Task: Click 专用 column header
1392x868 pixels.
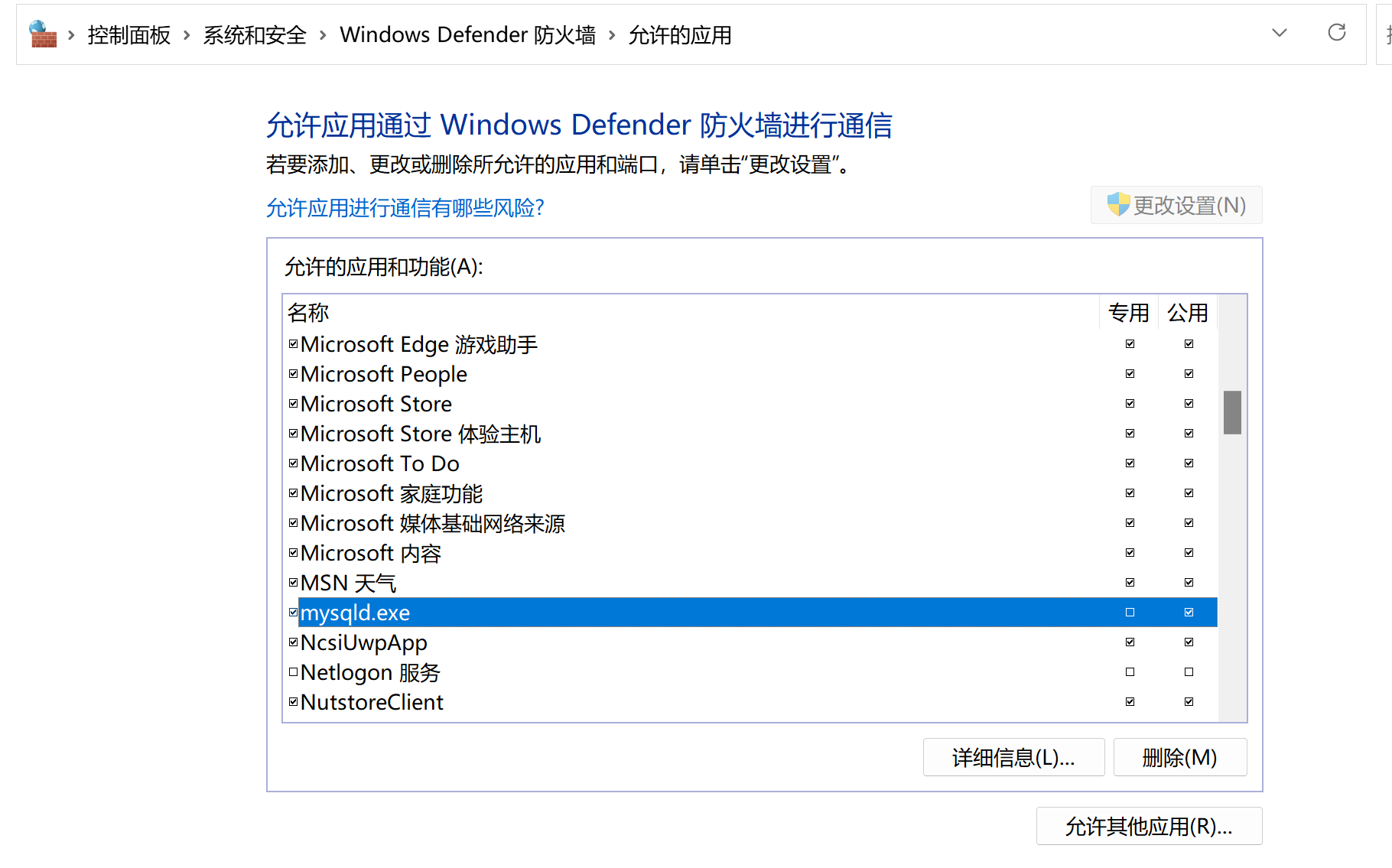Action: [x=1129, y=313]
